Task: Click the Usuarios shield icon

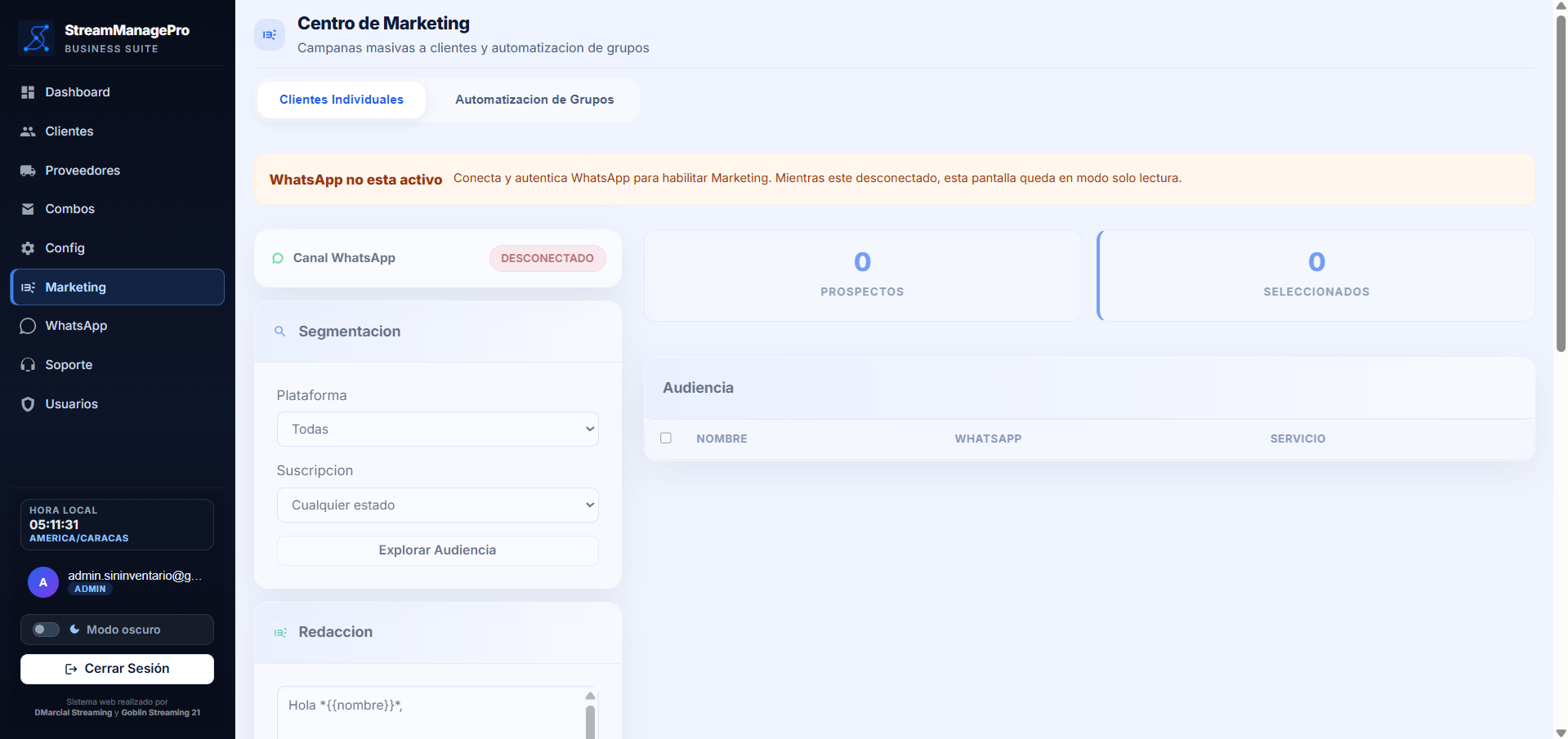Action: (28, 404)
